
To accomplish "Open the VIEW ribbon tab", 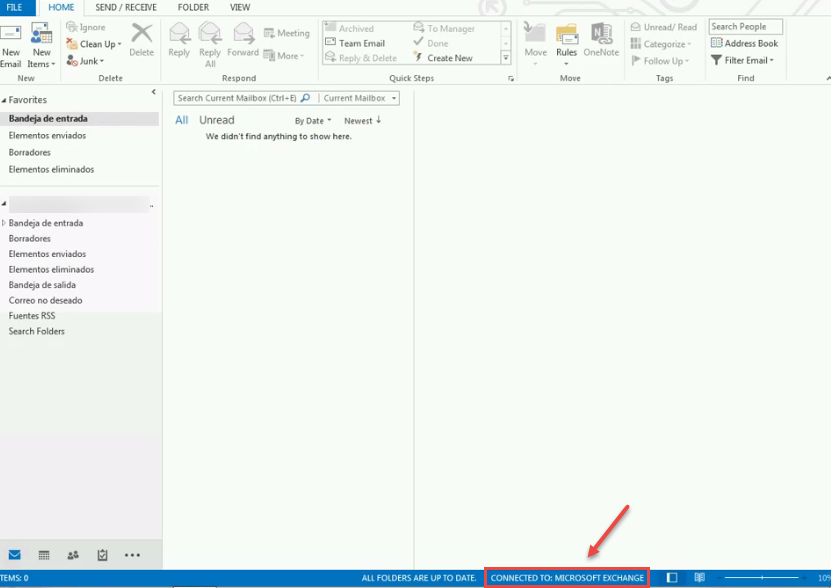I will [x=240, y=7].
